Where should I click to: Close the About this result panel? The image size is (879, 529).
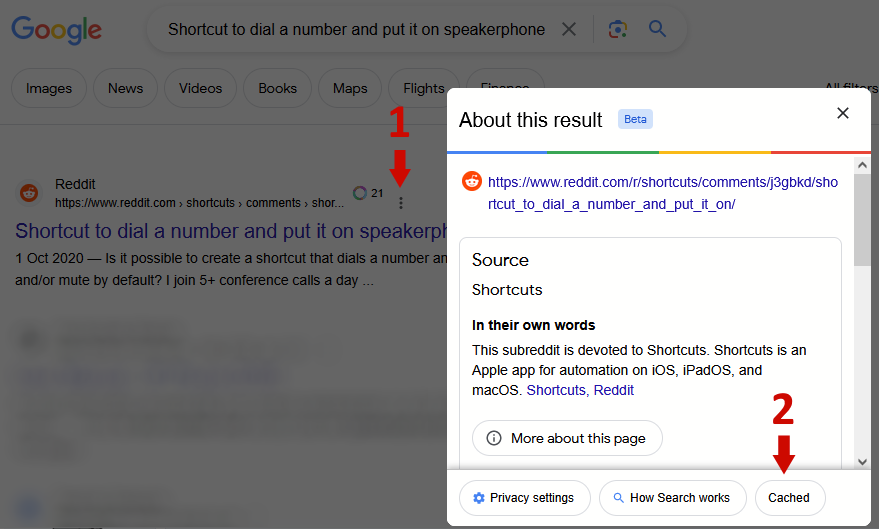point(843,113)
